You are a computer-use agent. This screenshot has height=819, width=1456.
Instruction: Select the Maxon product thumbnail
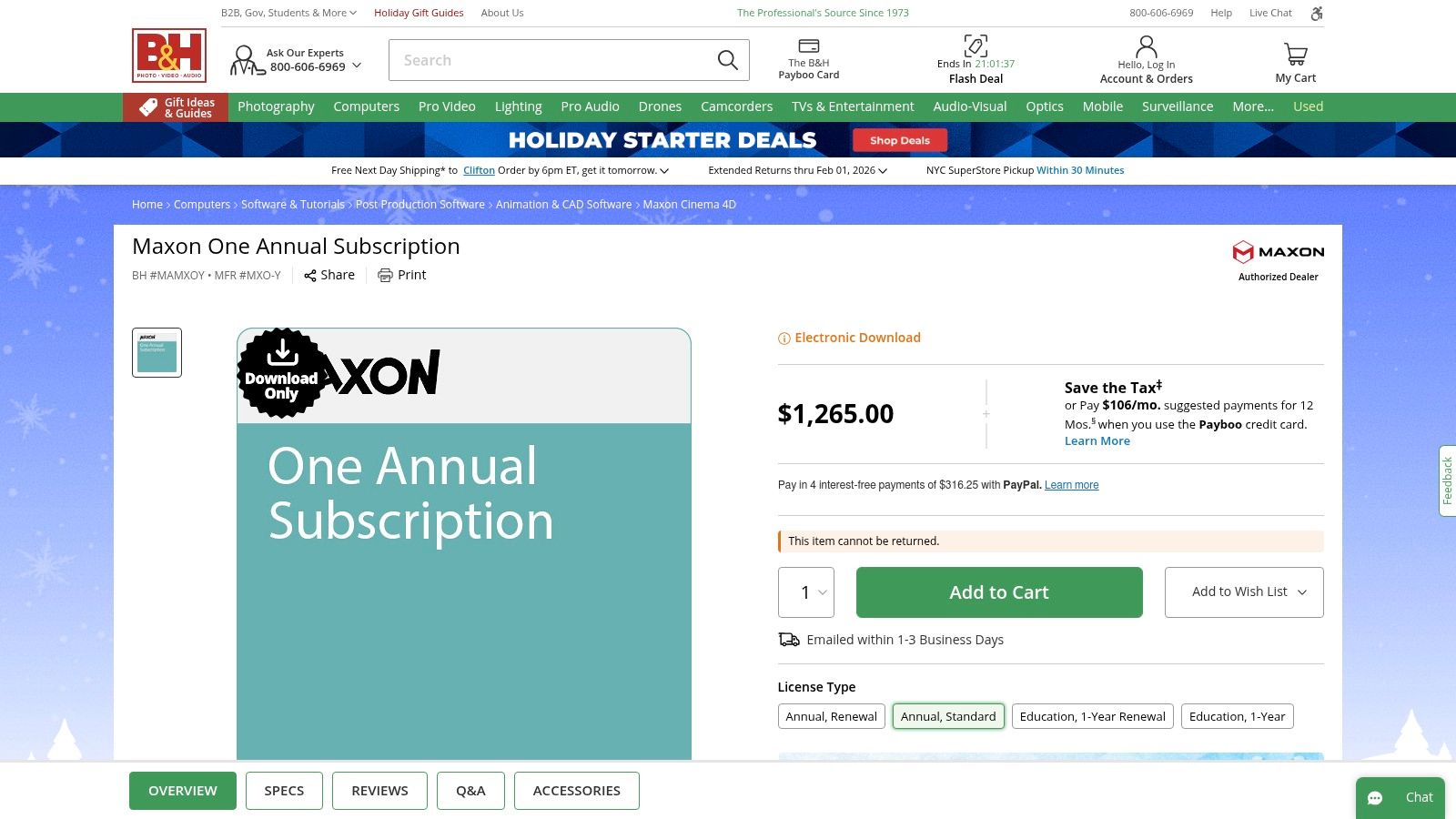[157, 352]
